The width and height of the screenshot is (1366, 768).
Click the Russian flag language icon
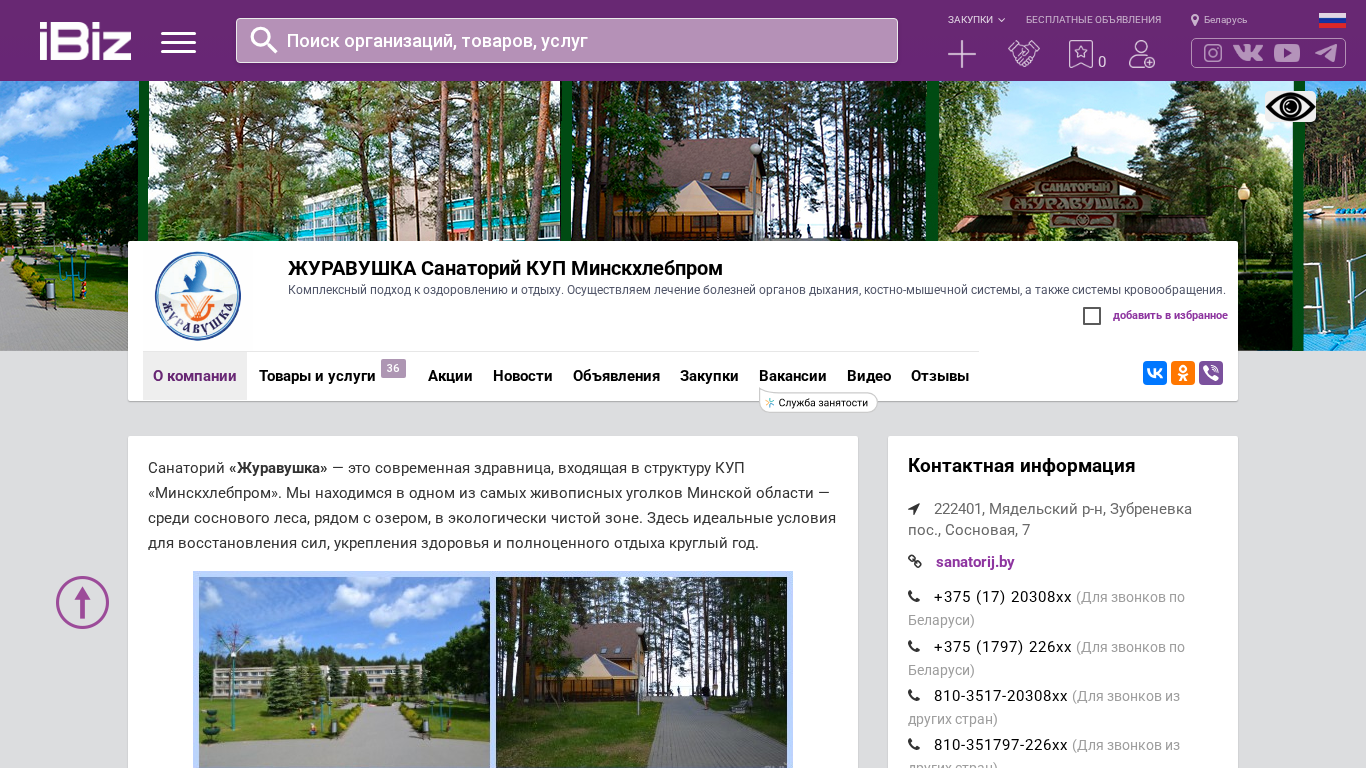[x=1332, y=20]
